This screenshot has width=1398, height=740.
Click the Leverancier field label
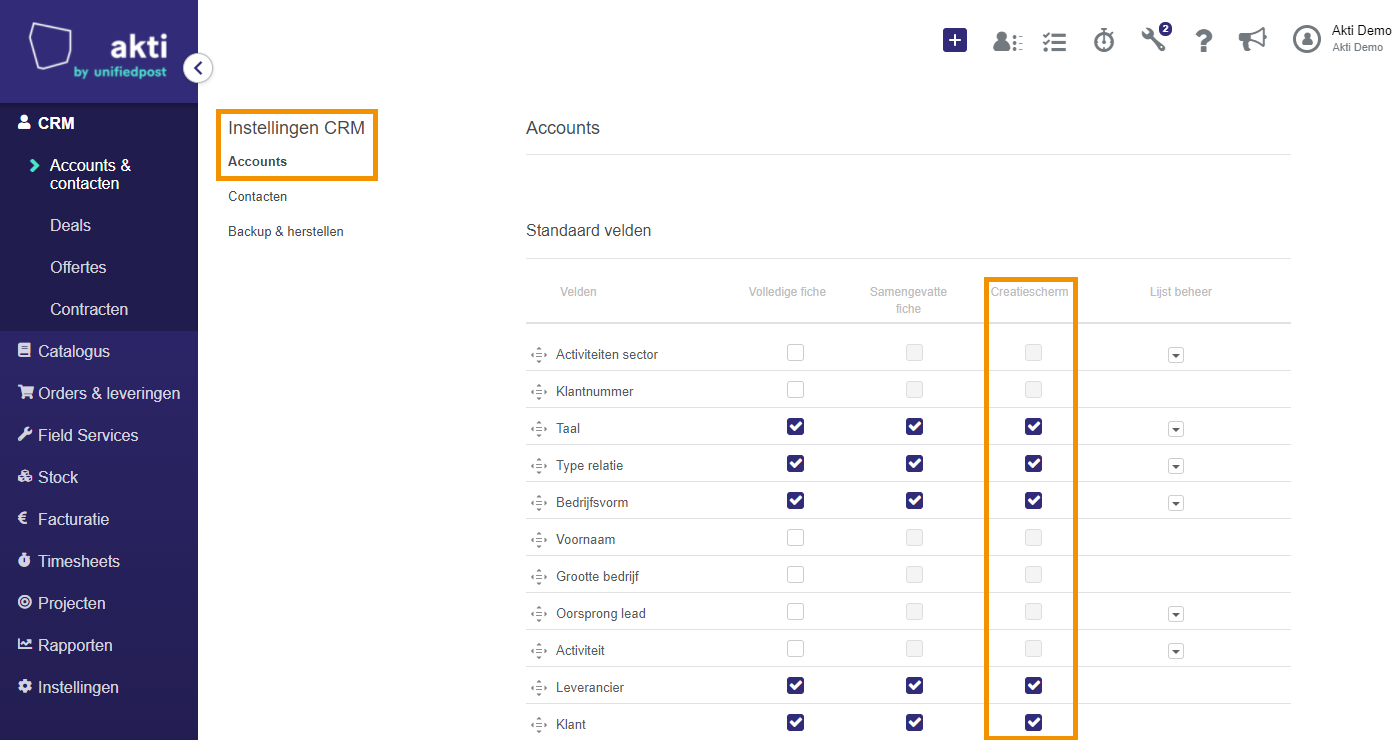pos(590,688)
